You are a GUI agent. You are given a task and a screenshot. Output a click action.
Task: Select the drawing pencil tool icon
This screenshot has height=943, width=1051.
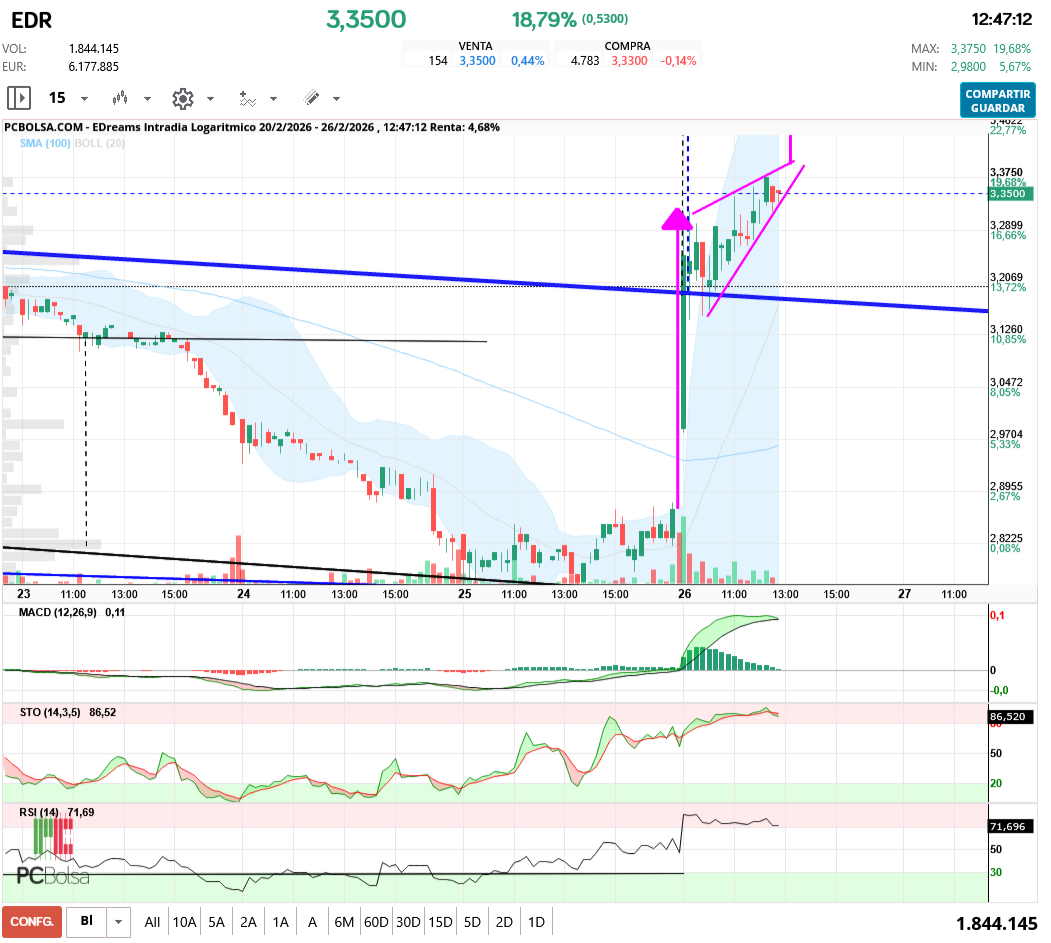coord(311,99)
